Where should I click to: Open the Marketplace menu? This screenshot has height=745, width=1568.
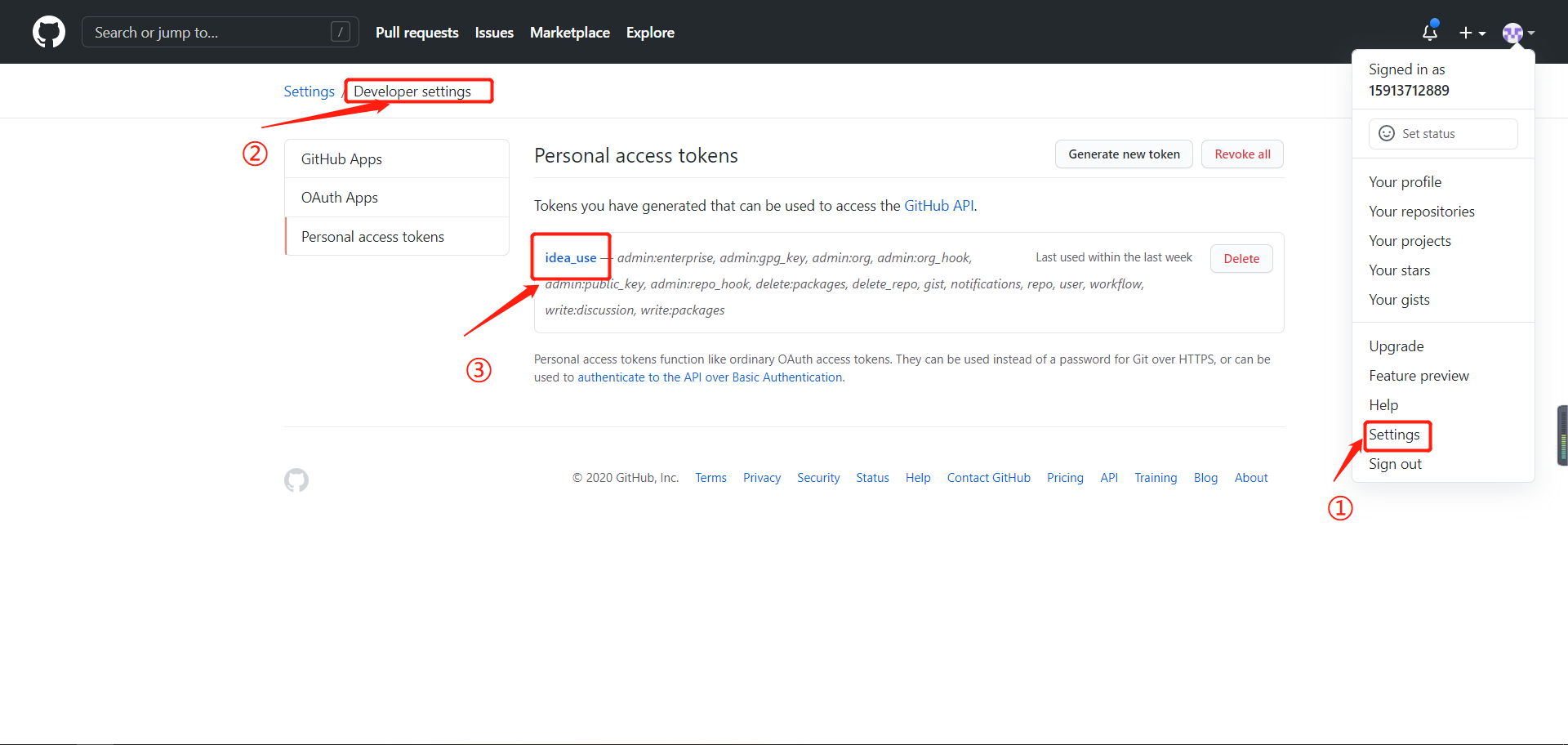569,32
